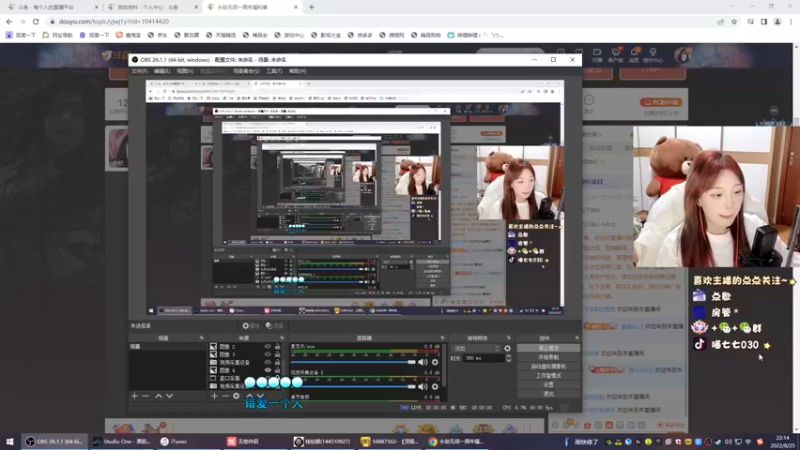Bookmark this page with star icon
Viewport: 800px width, 450px height.
[x=734, y=21]
